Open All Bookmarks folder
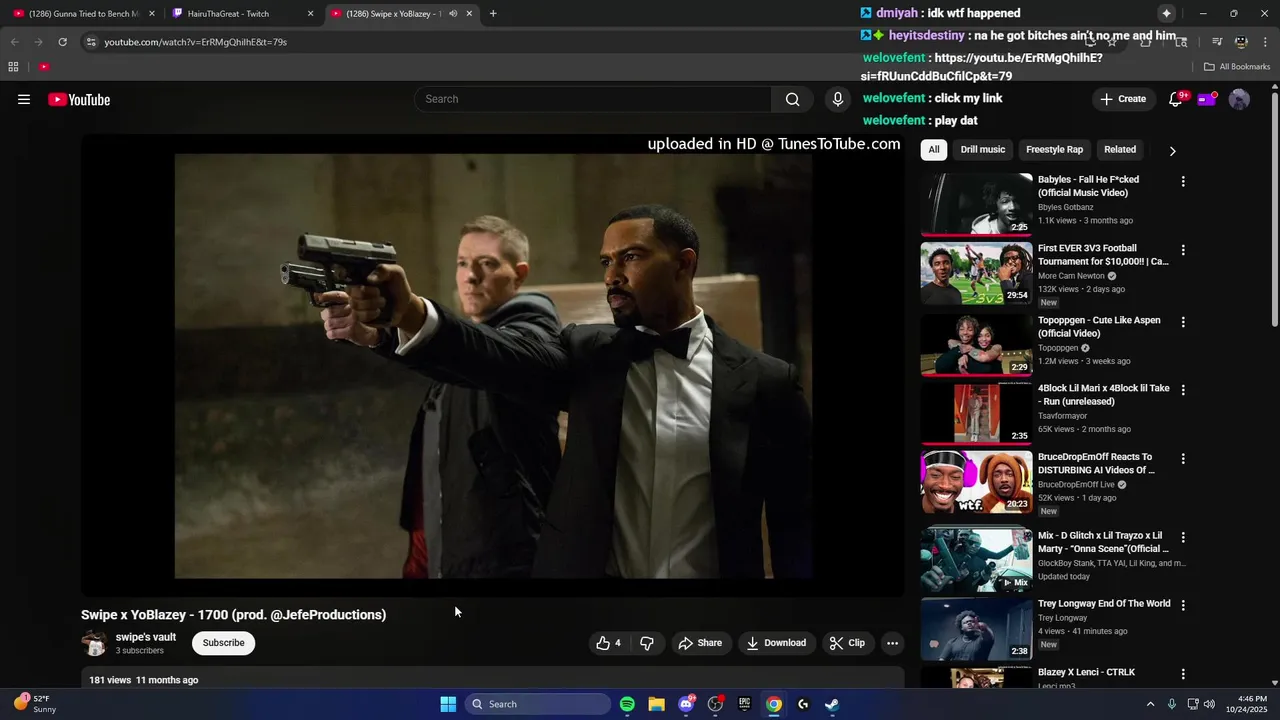Viewport: 1280px width, 720px height. [x=1237, y=67]
